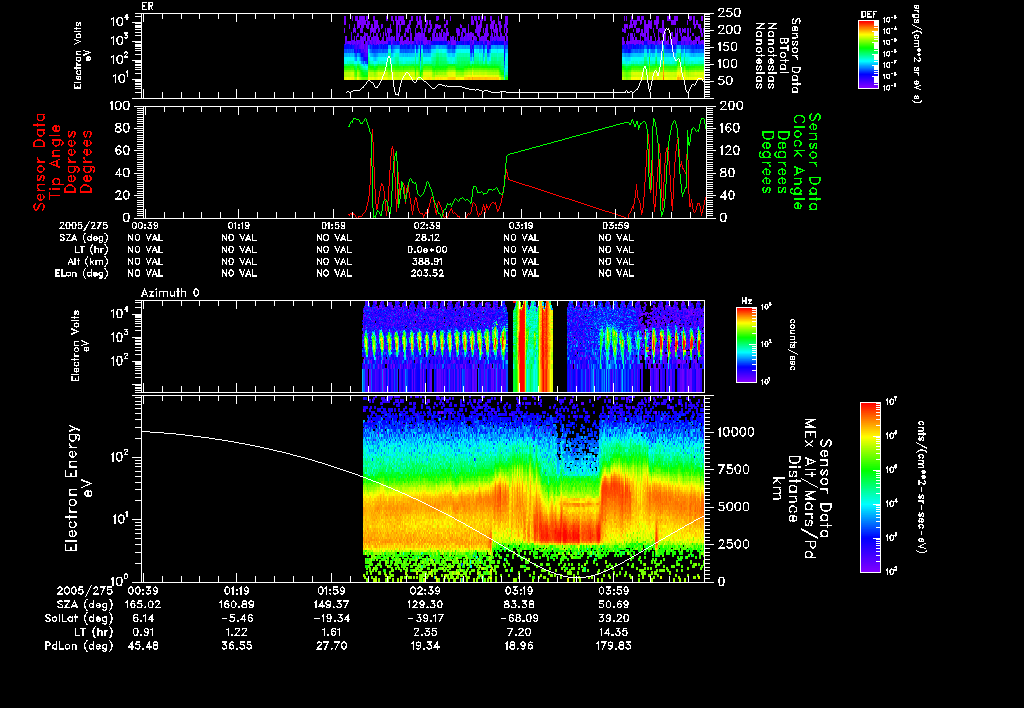Click the 5000 km distance tick label
This screenshot has width=1024, height=708.
click(733, 507)
